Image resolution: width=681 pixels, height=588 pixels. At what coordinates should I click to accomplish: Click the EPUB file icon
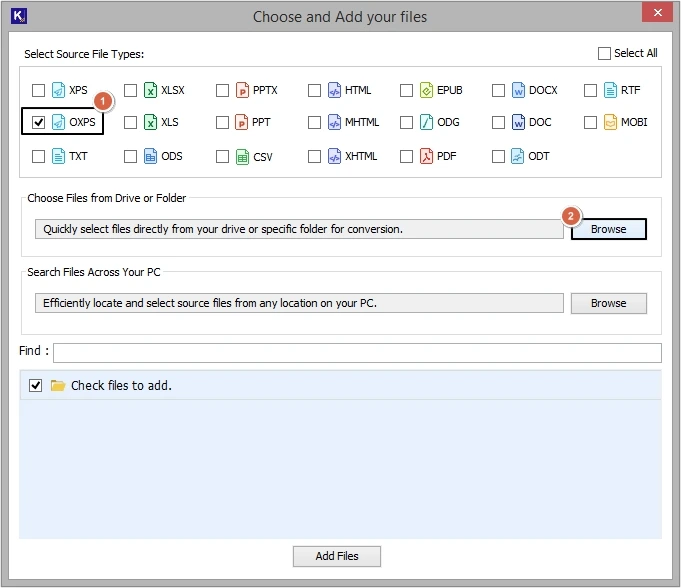pos(426,90)
